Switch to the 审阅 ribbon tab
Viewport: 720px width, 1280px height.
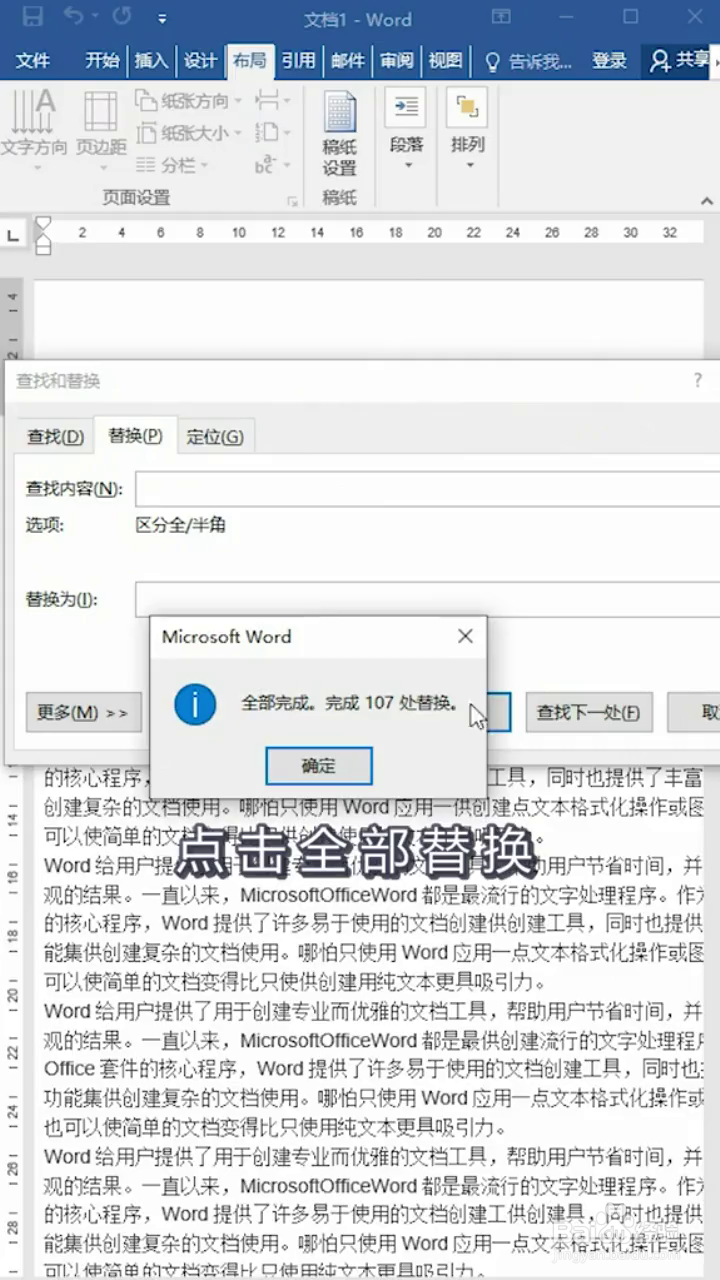pyautogui.click(x=397, y=61)
